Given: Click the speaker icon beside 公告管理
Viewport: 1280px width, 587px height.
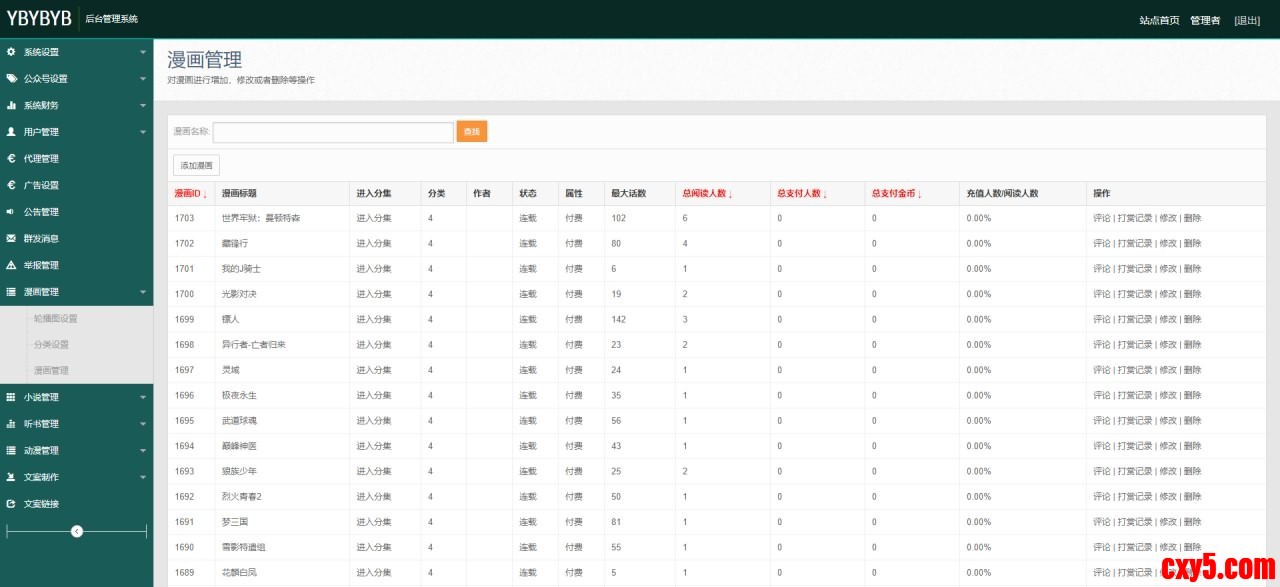Looking at the screenshot, I should click(x=11, y=212).
